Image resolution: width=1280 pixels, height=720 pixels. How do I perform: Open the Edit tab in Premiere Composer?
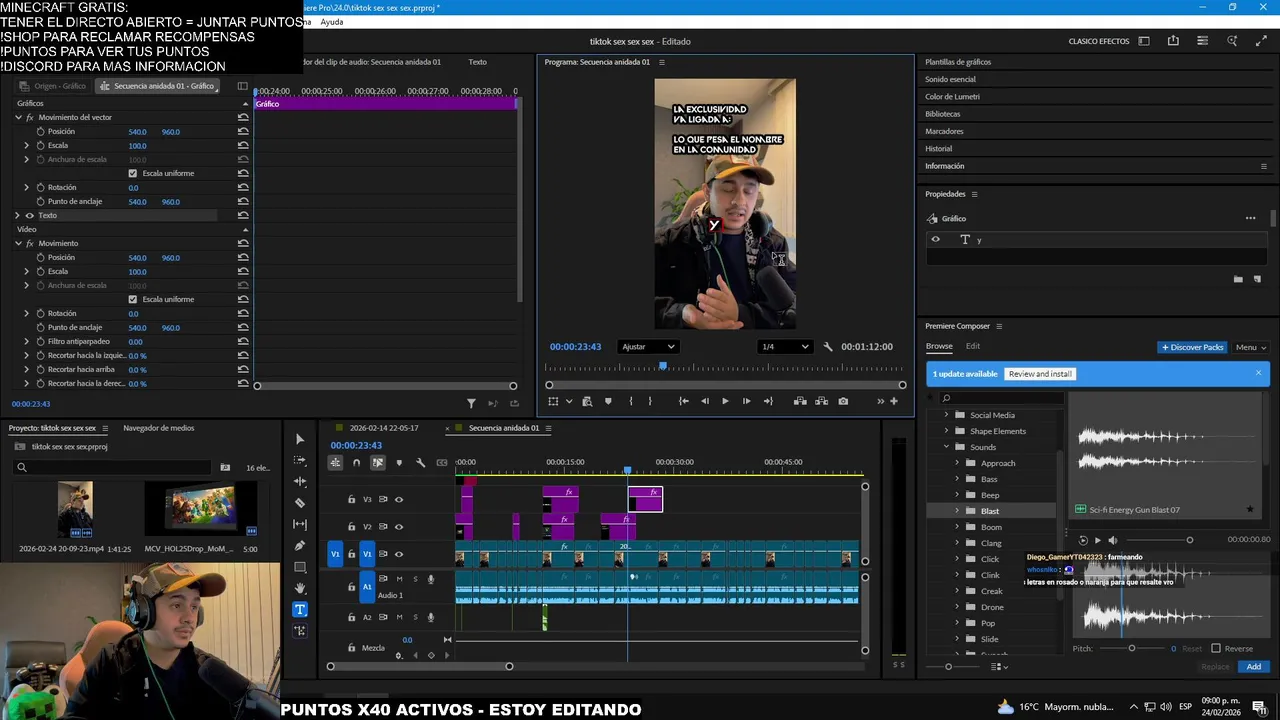click(973, 346)
